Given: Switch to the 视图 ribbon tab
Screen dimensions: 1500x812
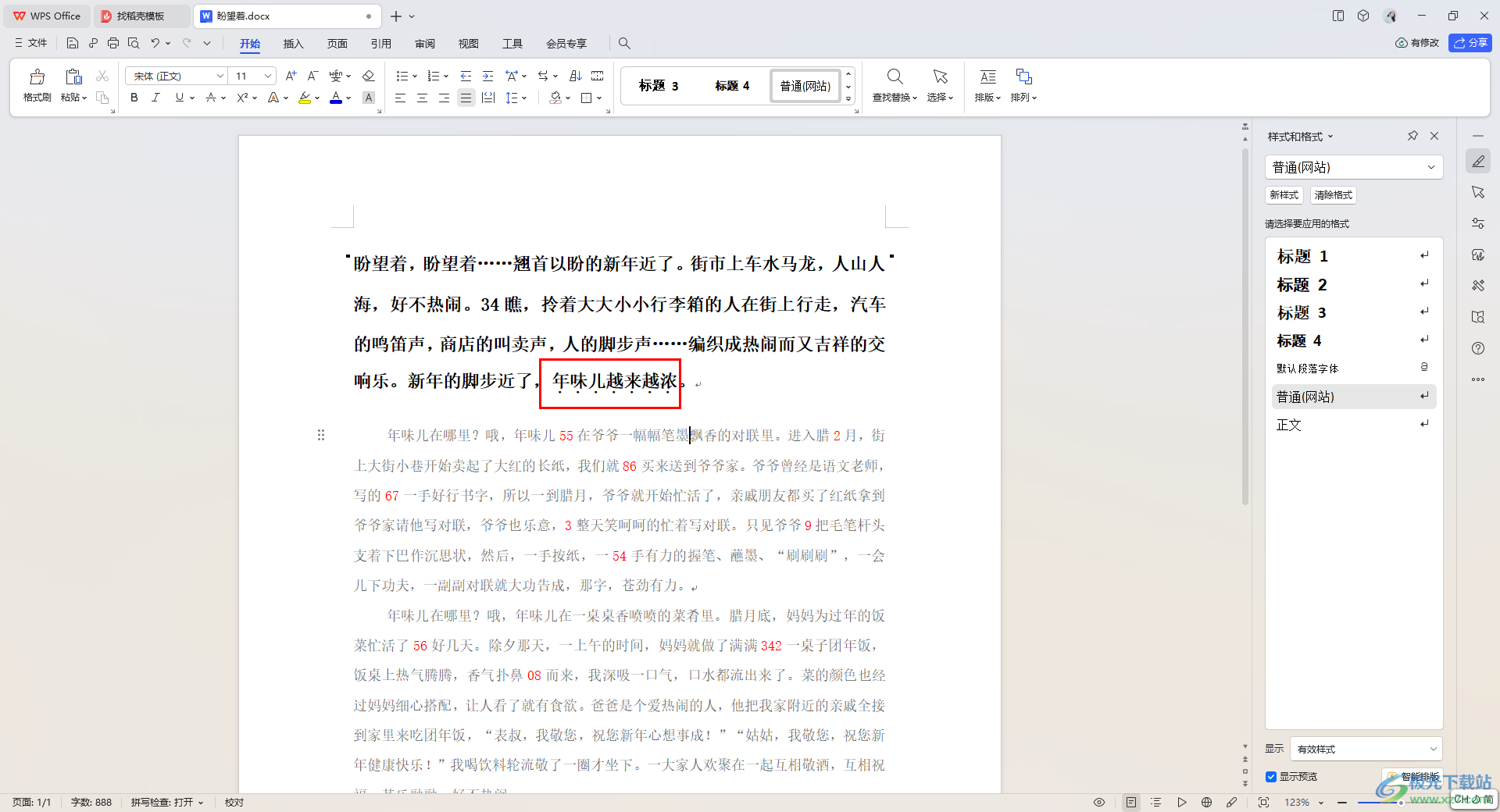Looking at the screenshot, I should coord(468,44).
